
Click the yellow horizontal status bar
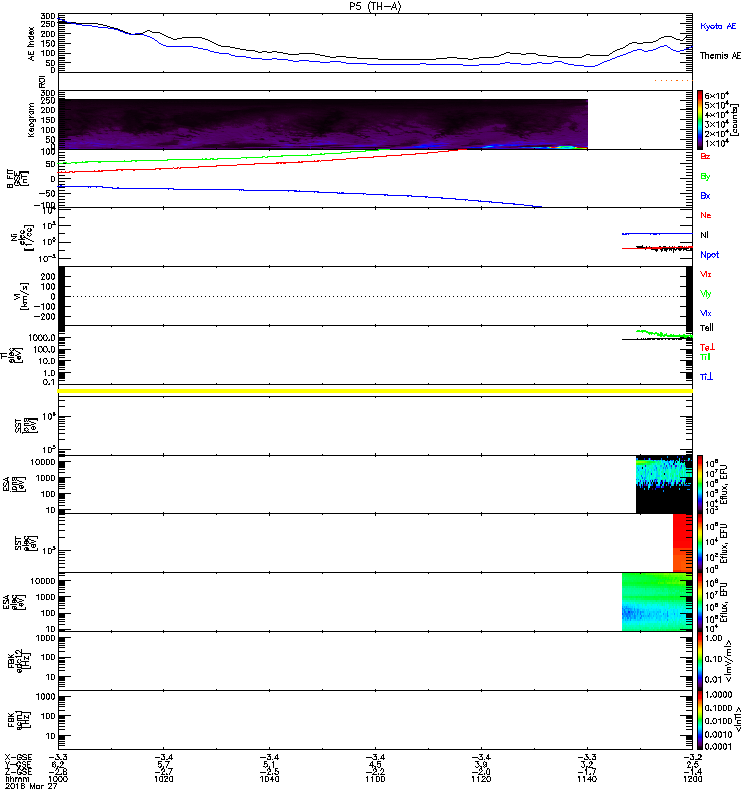pos(375,391)
